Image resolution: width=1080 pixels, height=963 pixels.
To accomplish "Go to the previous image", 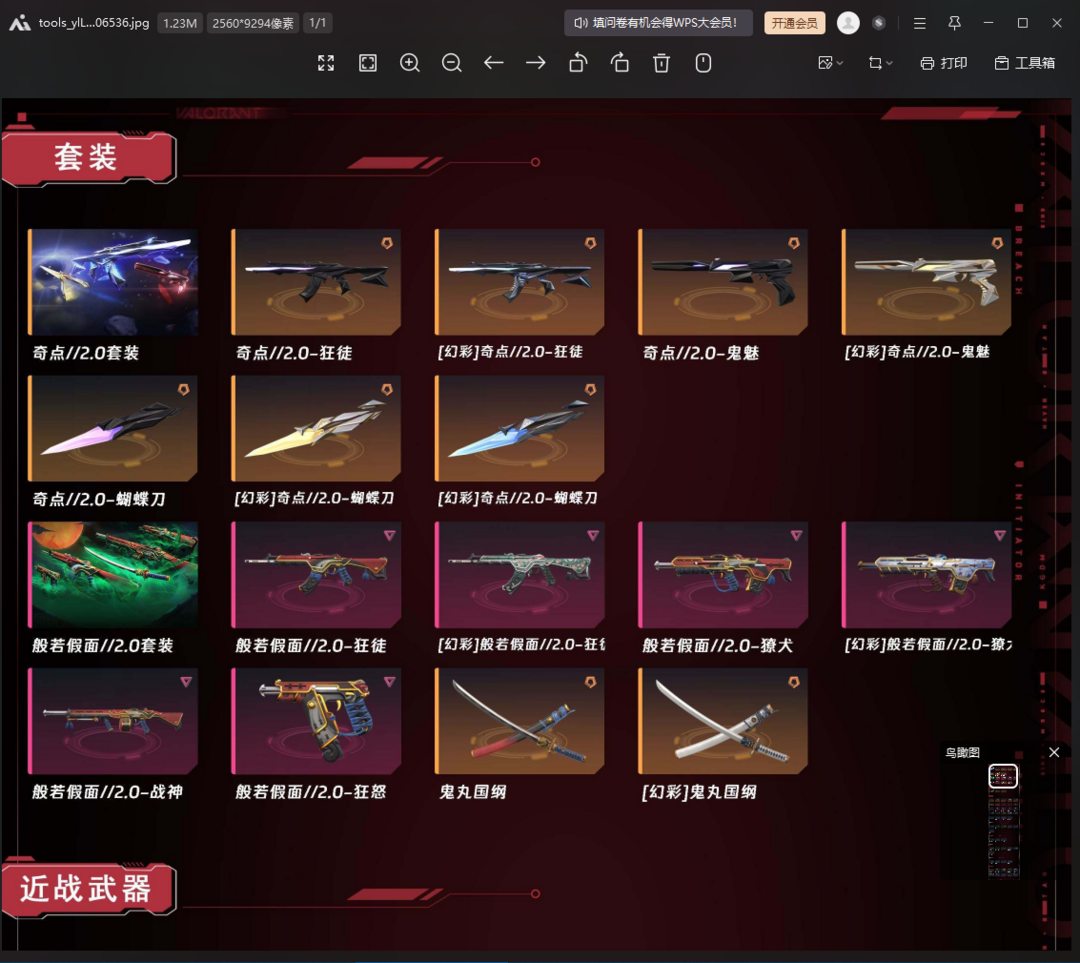I will click(x=493, y=63).
